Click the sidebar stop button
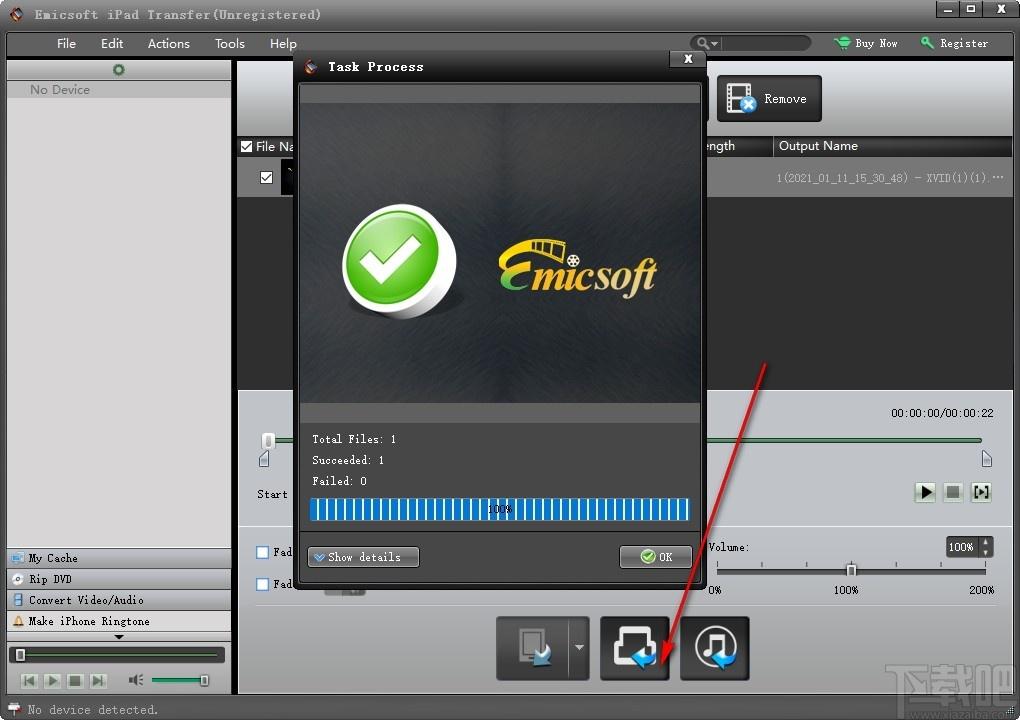The width and height of the screenshot is (1020, 720). point(75,680)
